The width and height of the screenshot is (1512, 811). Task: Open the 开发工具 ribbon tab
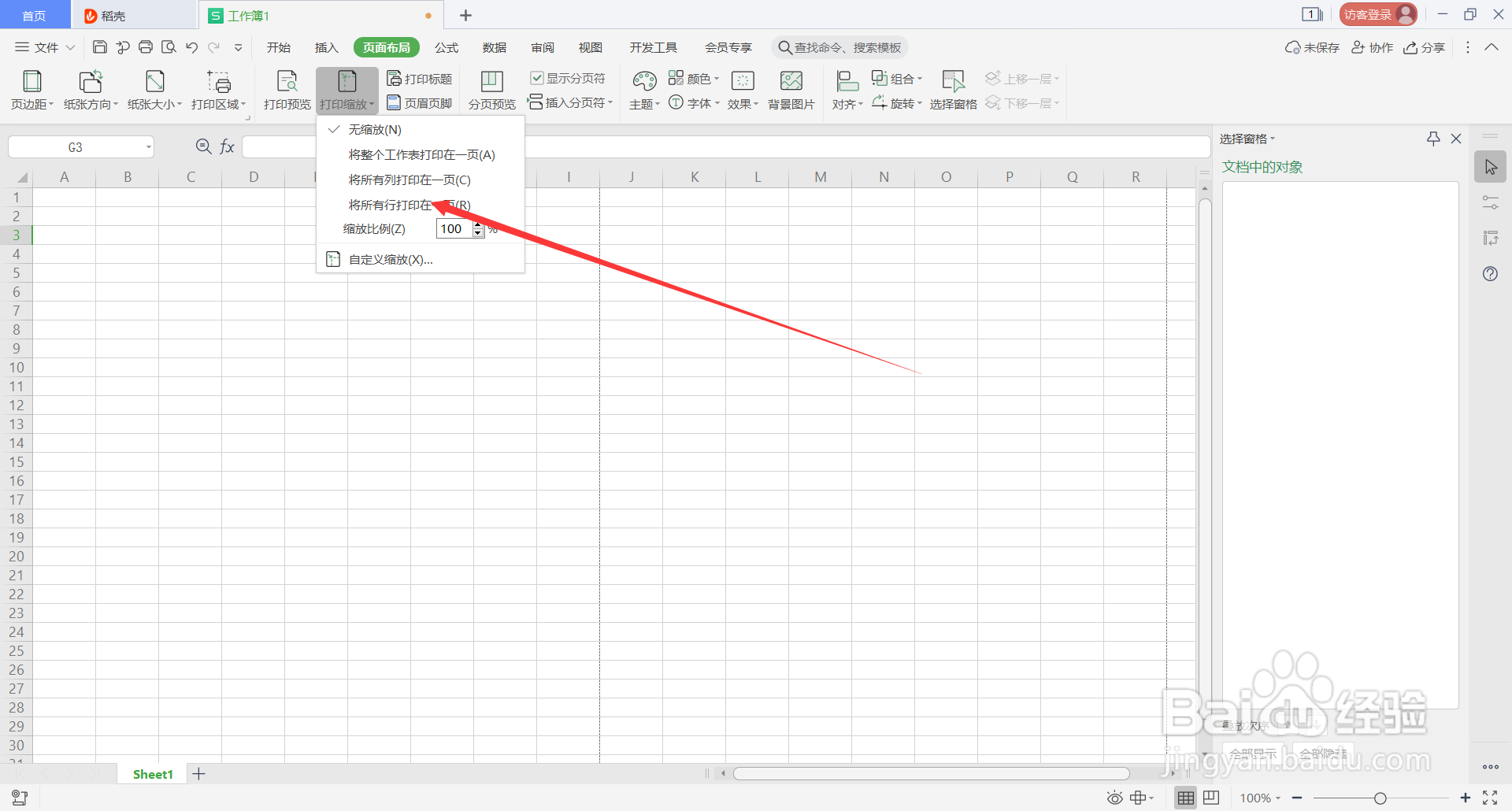point(653,47)
